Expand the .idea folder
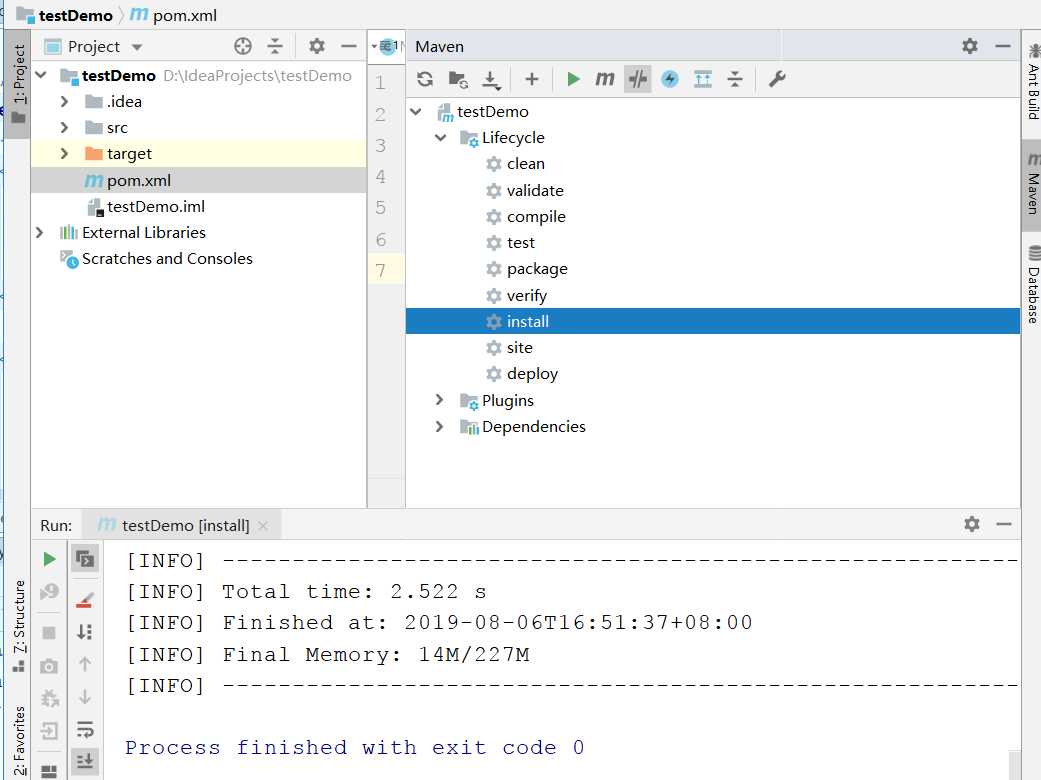The width and height of the screenshot is (1041, 780). [x=64, y=102]
